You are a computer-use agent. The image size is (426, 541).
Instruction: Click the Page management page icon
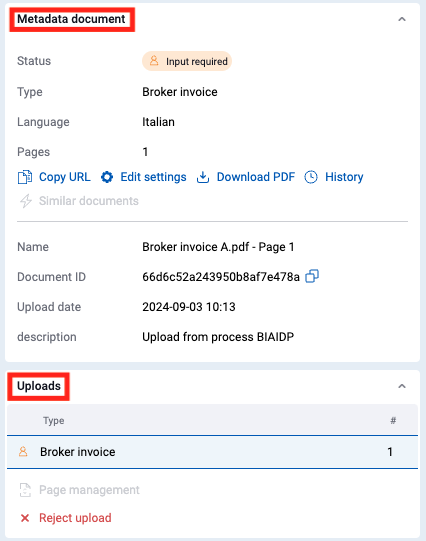click(25, 490)
